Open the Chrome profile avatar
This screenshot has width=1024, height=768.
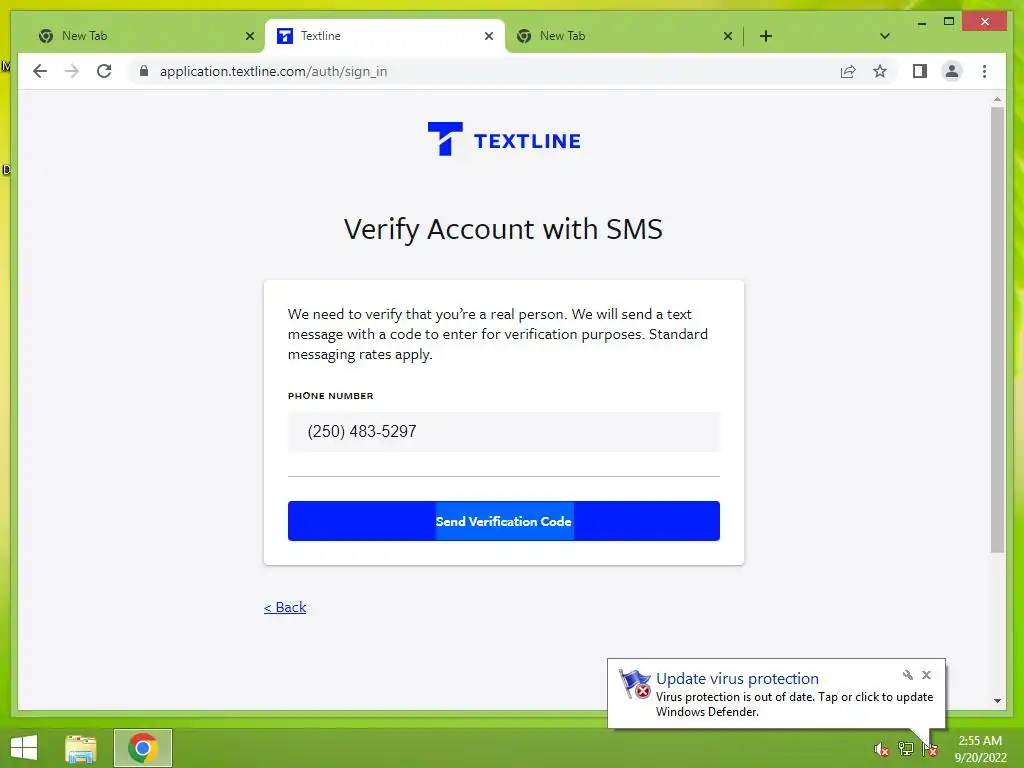pyautogui.click(x=952, y=71)
